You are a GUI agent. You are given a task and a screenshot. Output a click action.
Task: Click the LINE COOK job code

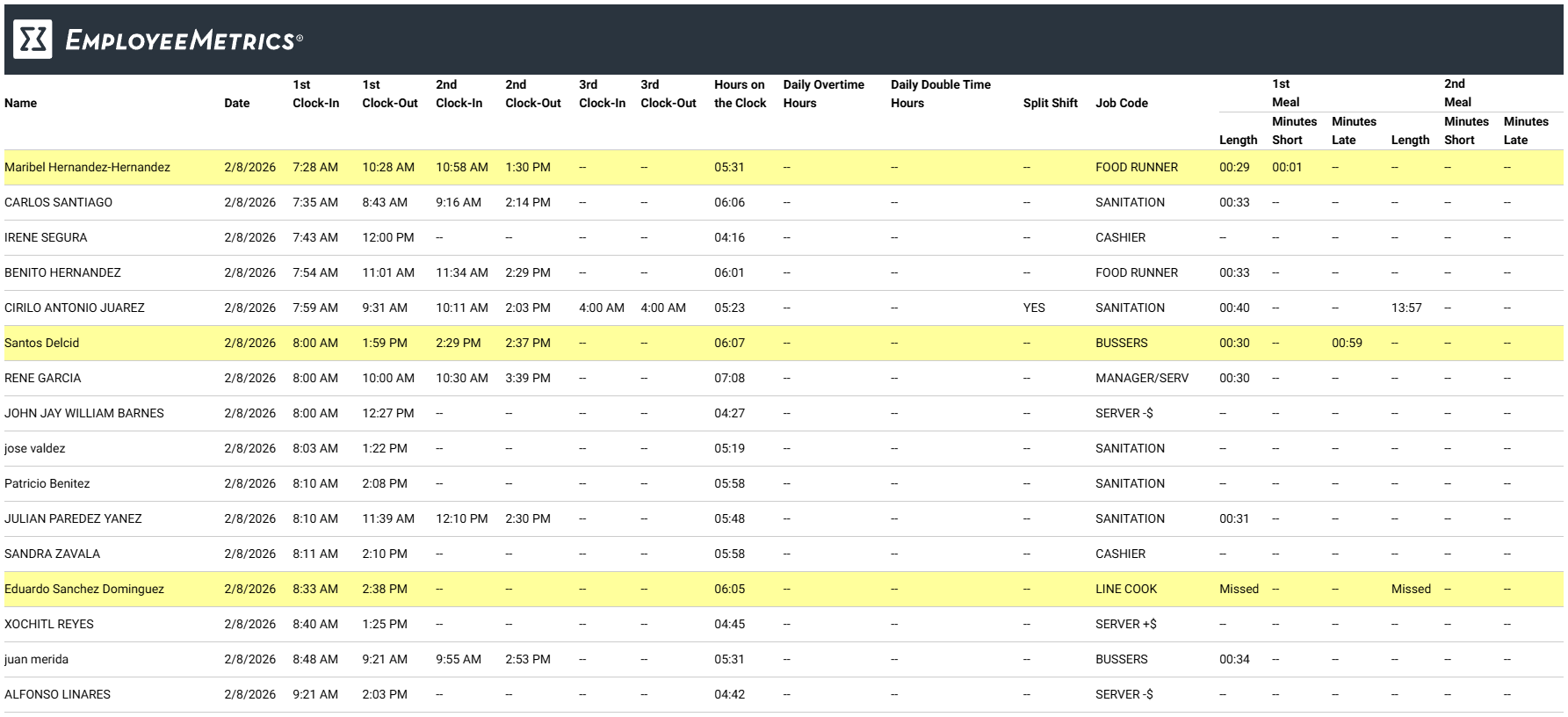pyautogui.click(x=1125, y=589)
